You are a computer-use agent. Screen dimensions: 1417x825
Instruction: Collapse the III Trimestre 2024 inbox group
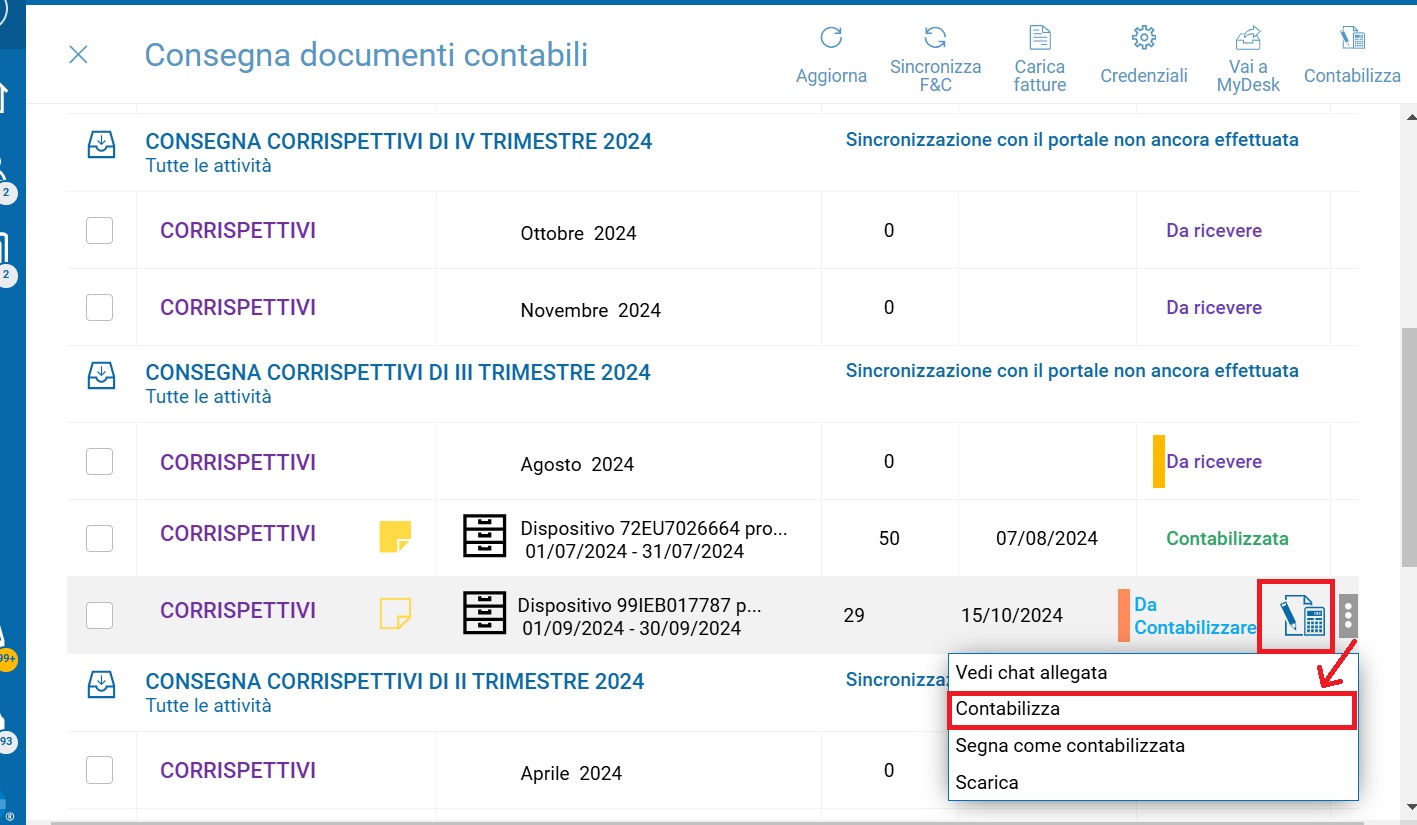(101, 376)
